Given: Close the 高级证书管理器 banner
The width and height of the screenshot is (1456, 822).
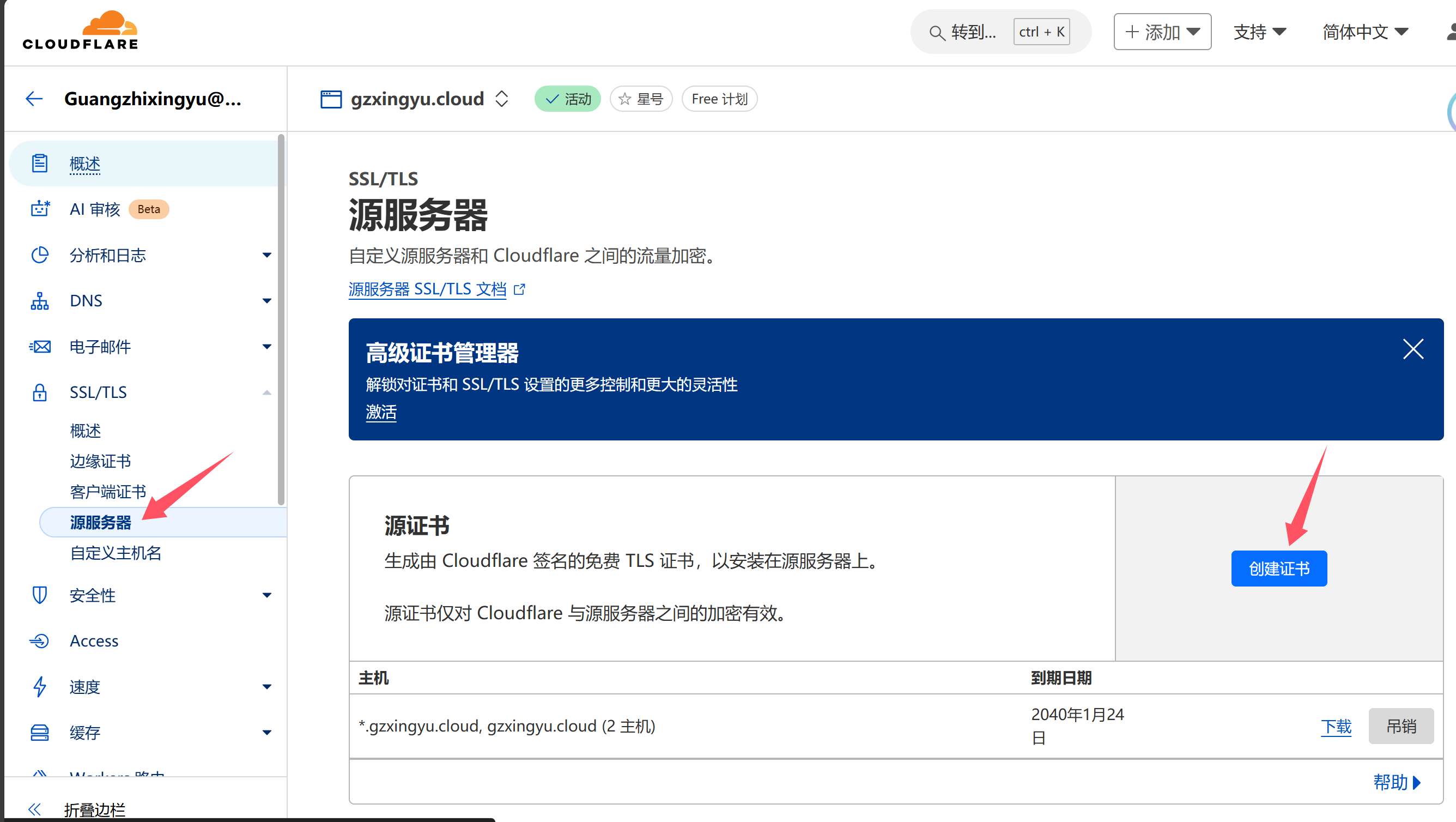Looking at the screenshot, I should [x=1413, y=349].
